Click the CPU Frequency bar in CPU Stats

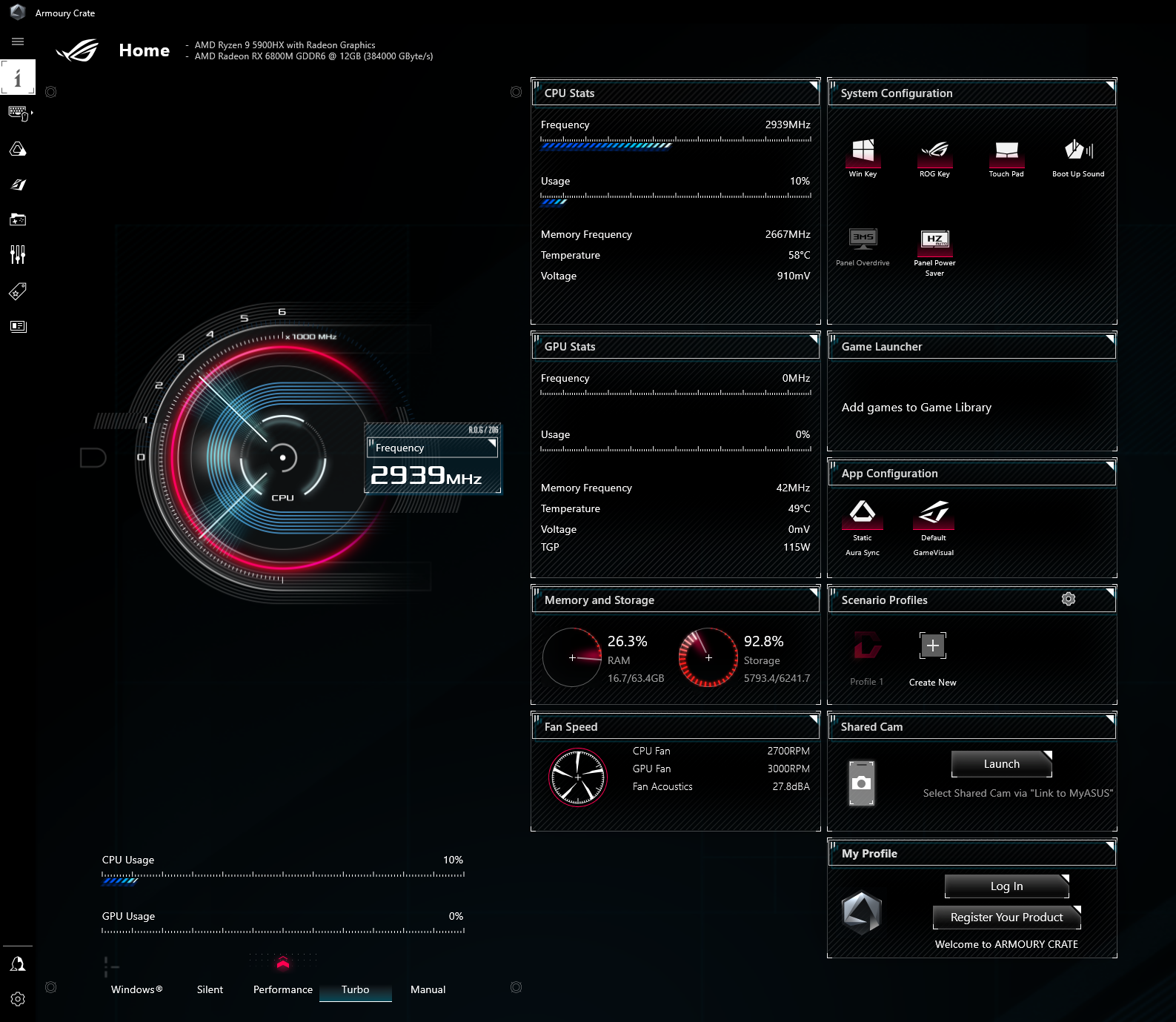(676, 142)
